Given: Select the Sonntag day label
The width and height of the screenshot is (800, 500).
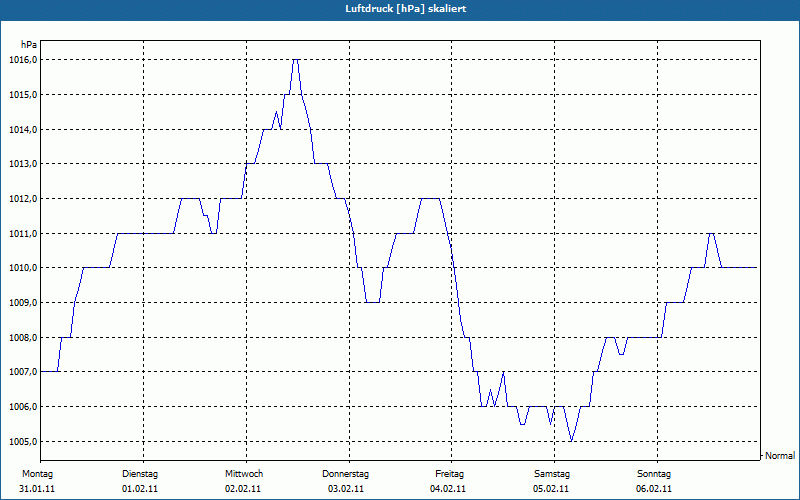Looking at the screenshot, I should tap(654, 474).
